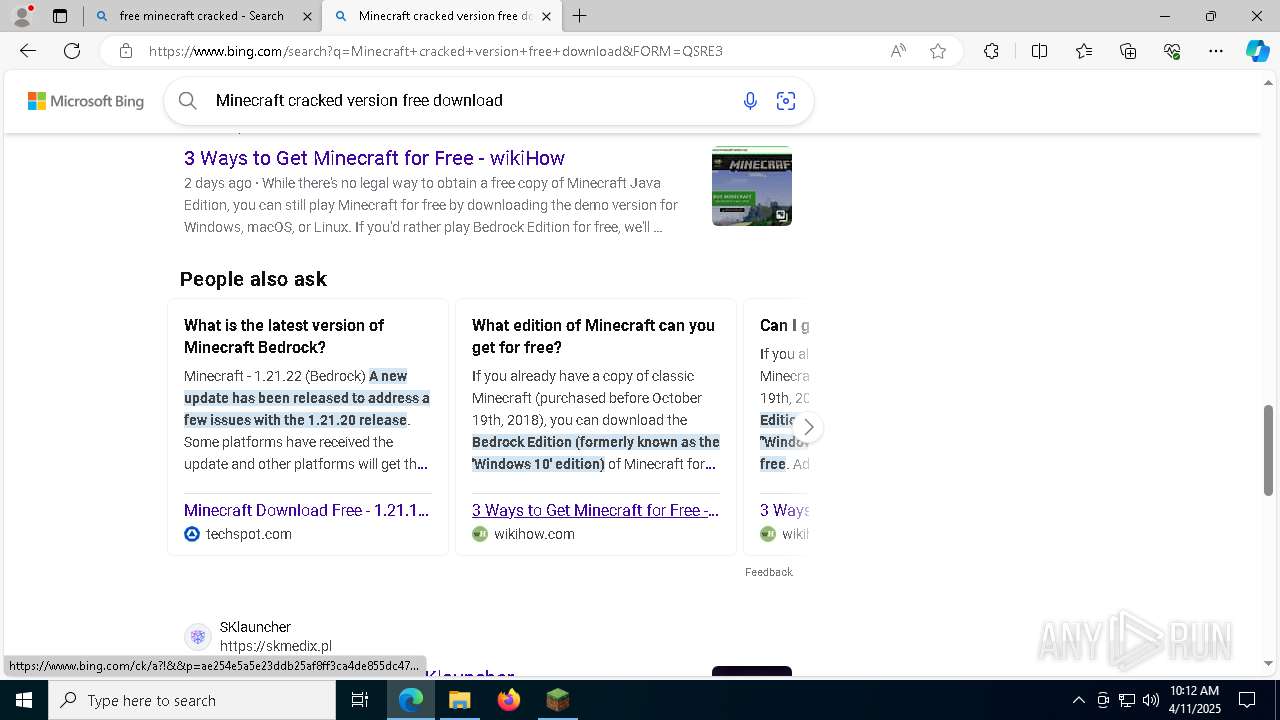Open the Favorites list icon

pyautogui.click(x=1084, y=51)
